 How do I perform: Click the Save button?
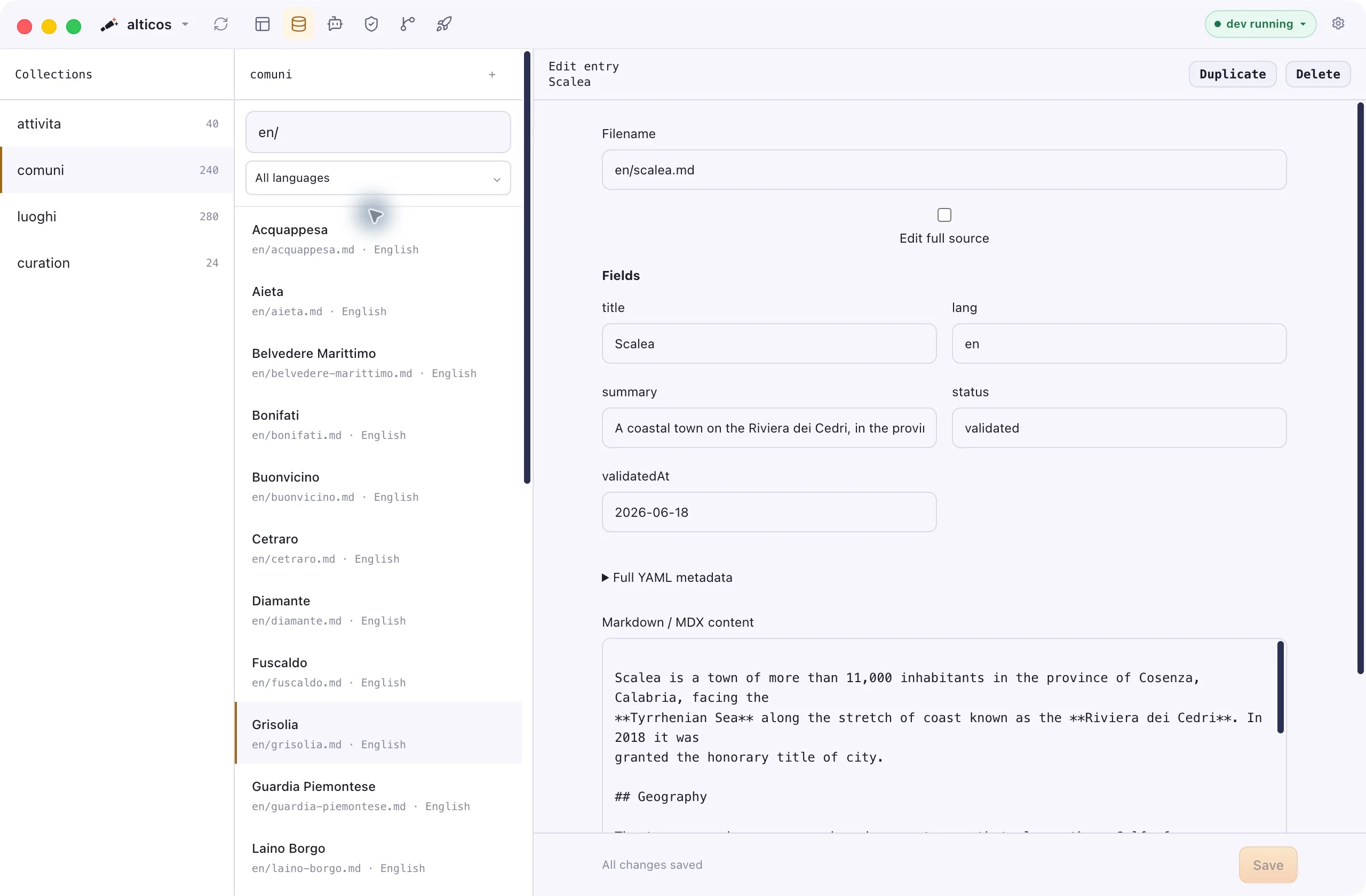click(x=1268, y=865)
